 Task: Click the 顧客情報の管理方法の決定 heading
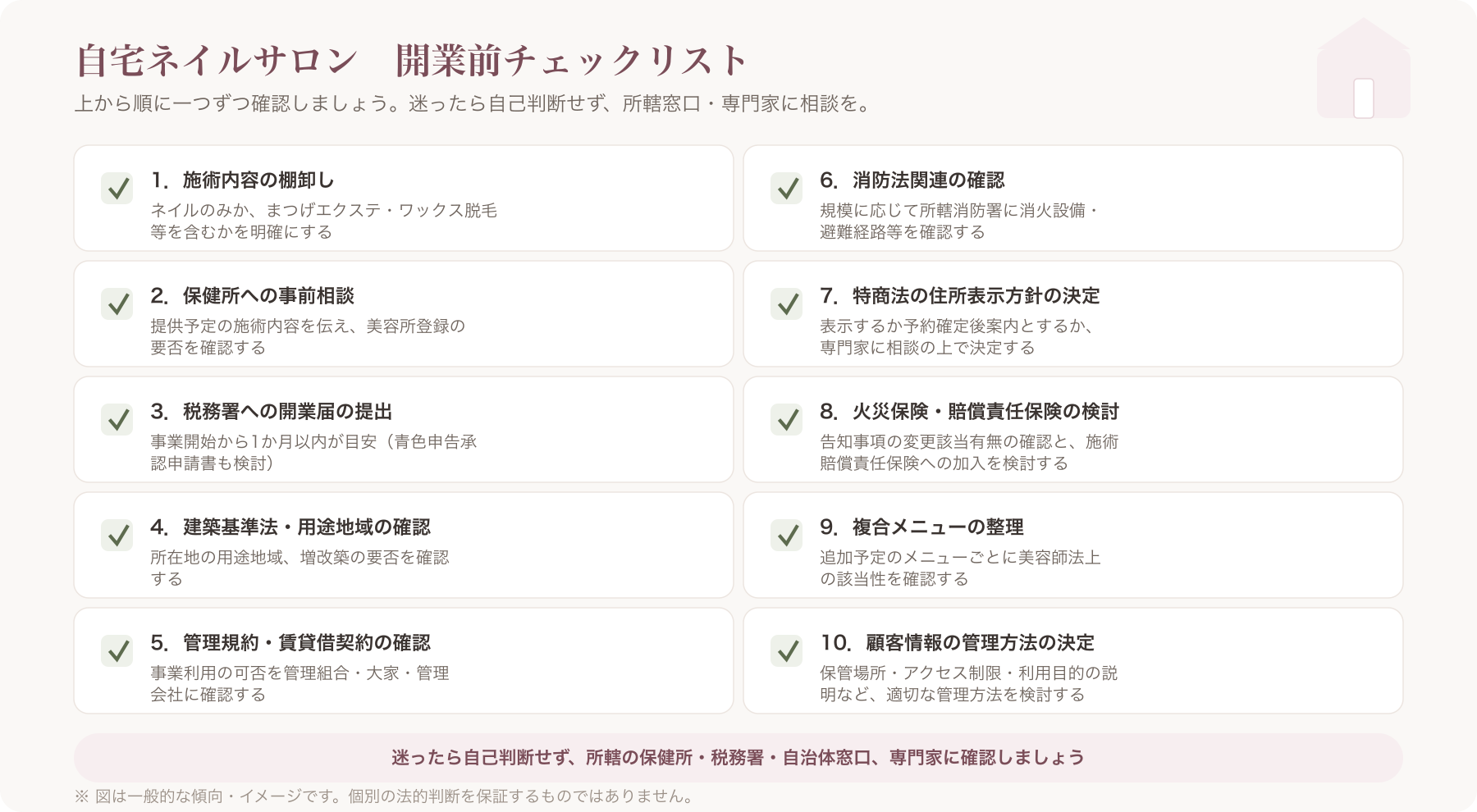click(957, 643)
